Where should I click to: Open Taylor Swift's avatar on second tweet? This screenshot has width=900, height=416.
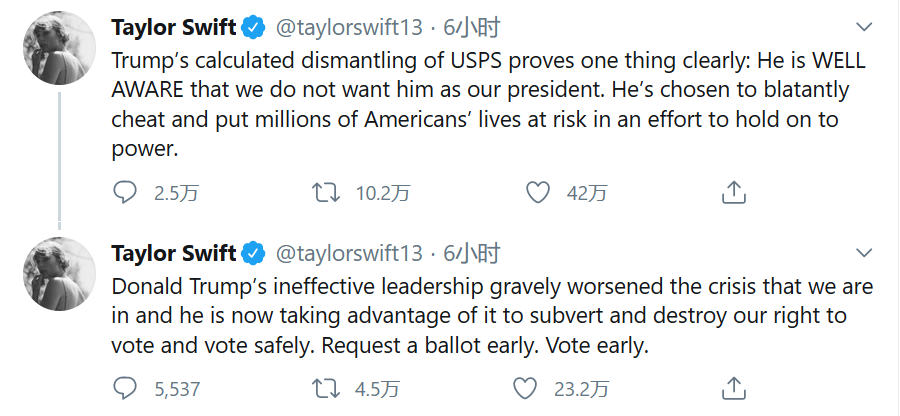[54, 272]
